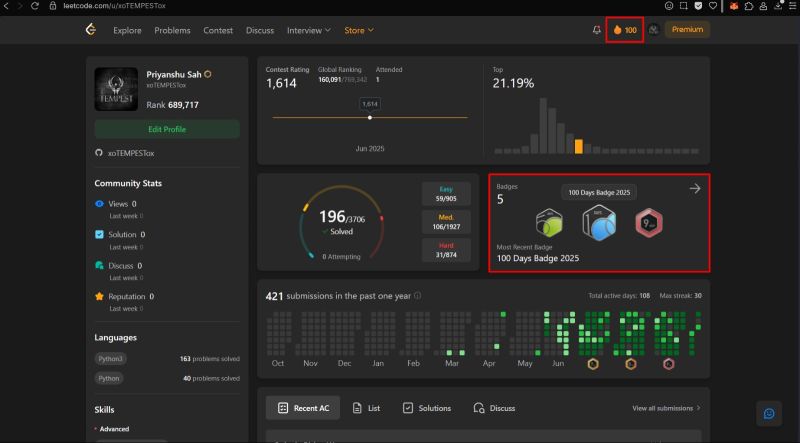The width and height of the screenshot is (800, 443).
Task: Click the GitHub icon beside xoTEMPESTox
Action: coord(99,153)
